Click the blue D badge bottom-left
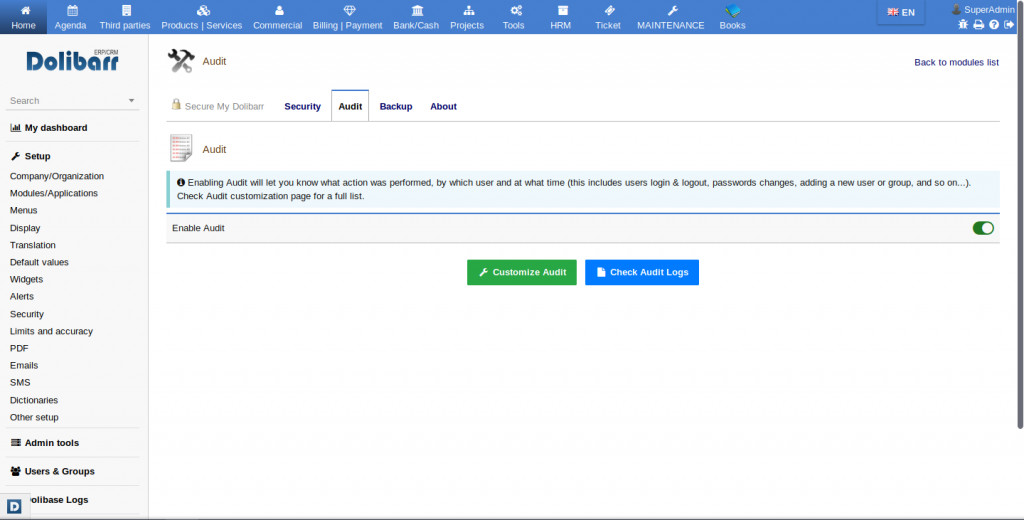The height and width of the screenshot is (520, 1024). [14, 506]
